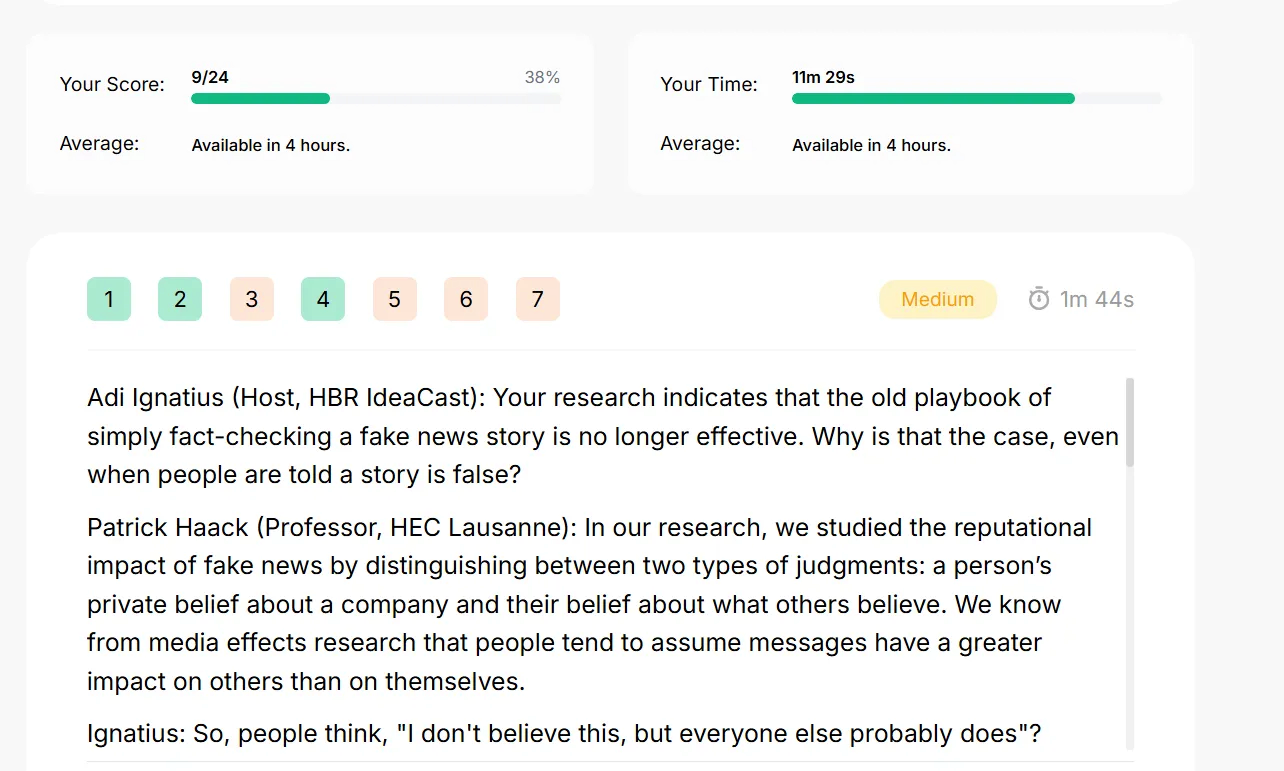This screenshot has width=1284, height=771.
Task: Open question 3 marked incorrect
Action: click(252, 299)
